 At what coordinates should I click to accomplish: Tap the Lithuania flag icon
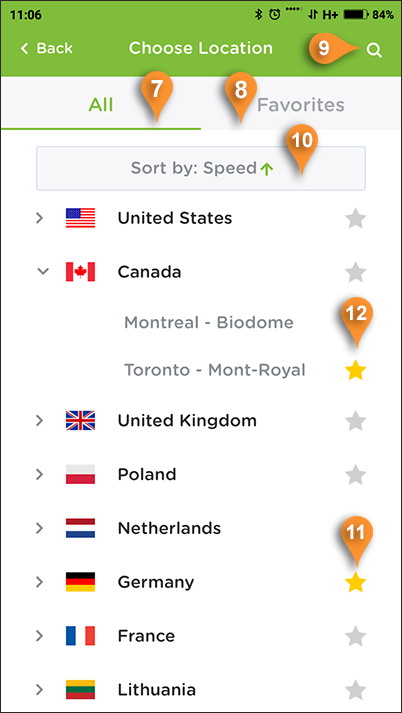pyautogui.click(x=80, y=690)
